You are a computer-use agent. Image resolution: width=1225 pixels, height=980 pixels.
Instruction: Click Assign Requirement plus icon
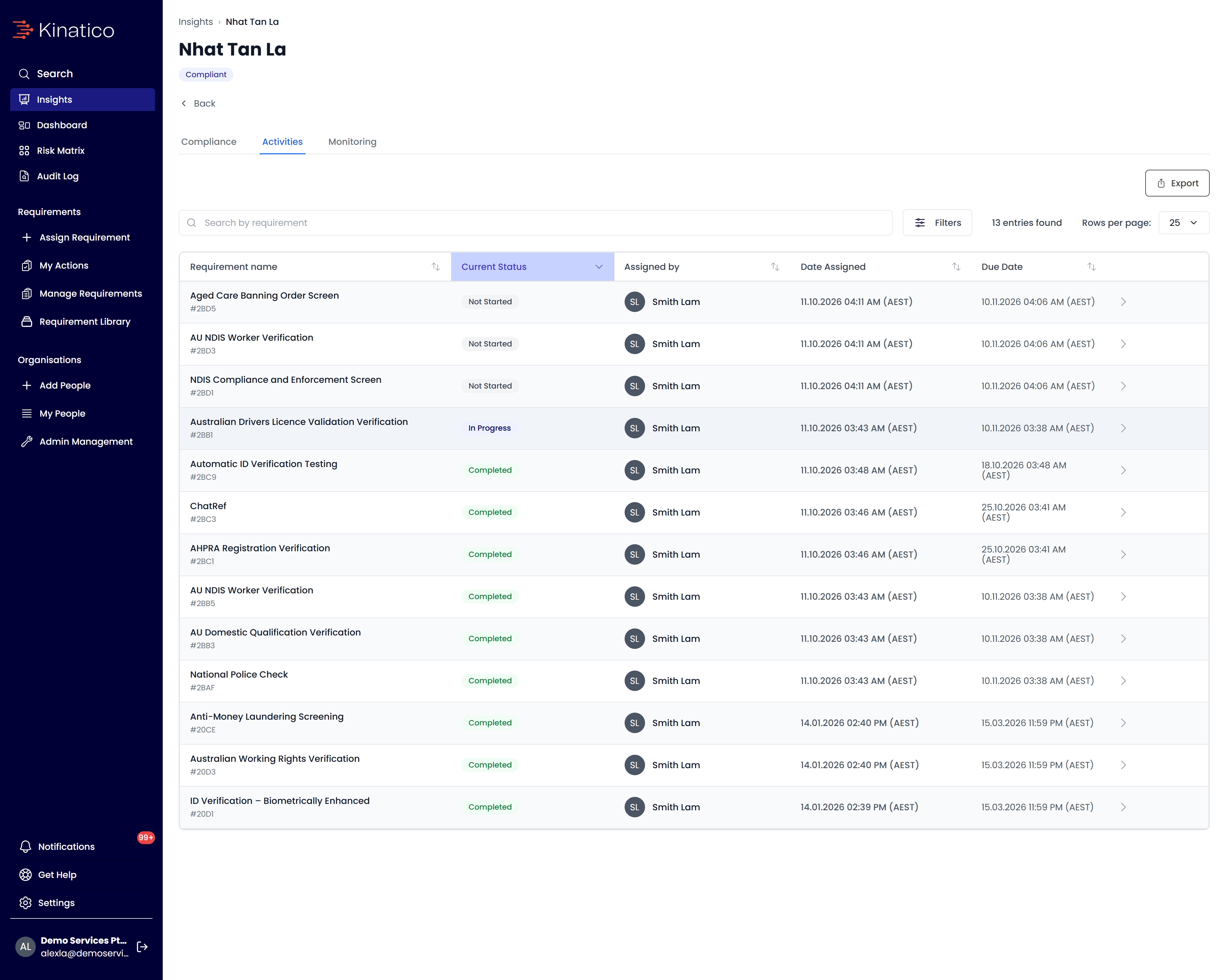26,237
